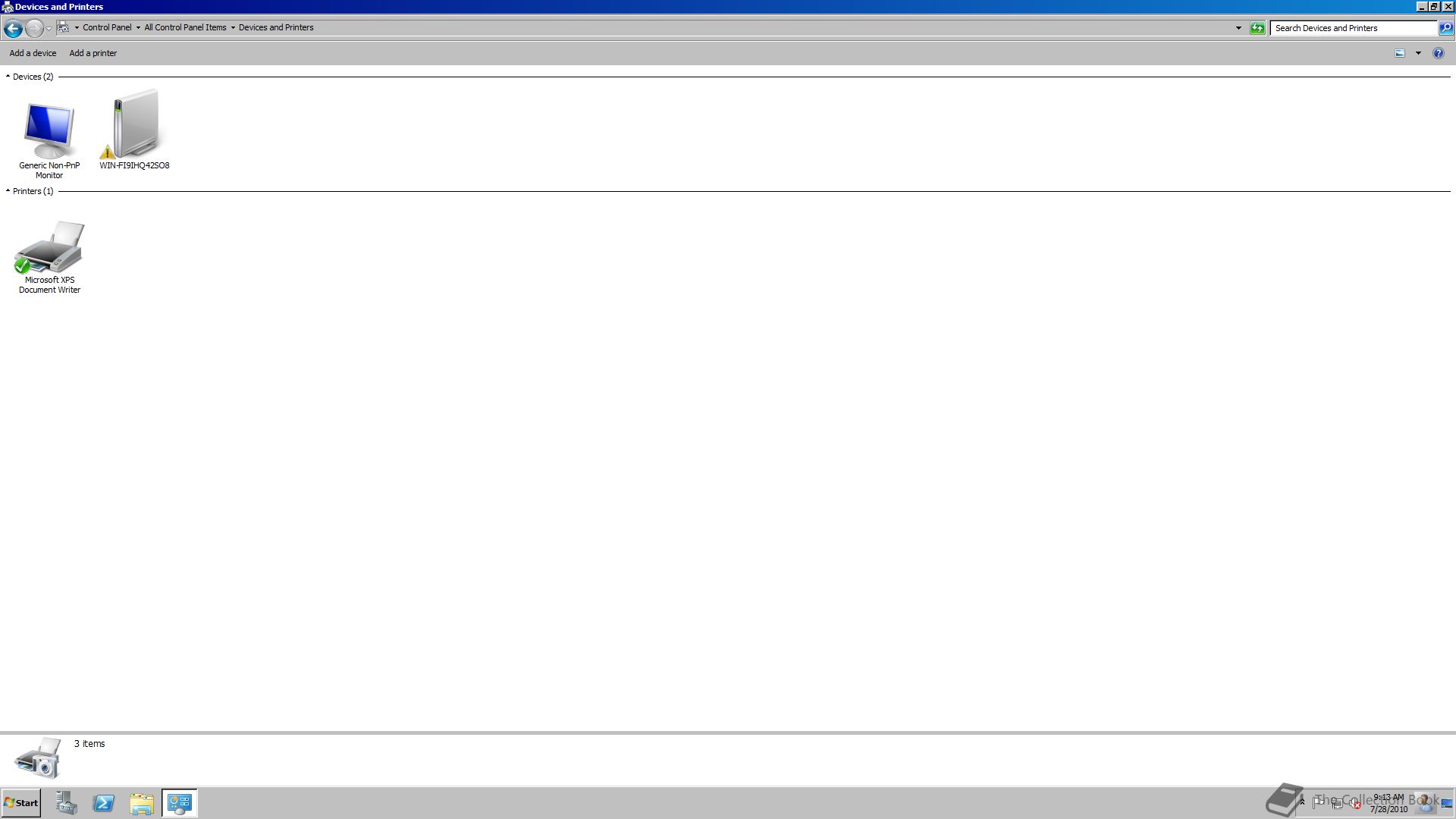Click the Search Devices and Printers field
Screen dimensions: 1456x819
(x=1354, y=28)
